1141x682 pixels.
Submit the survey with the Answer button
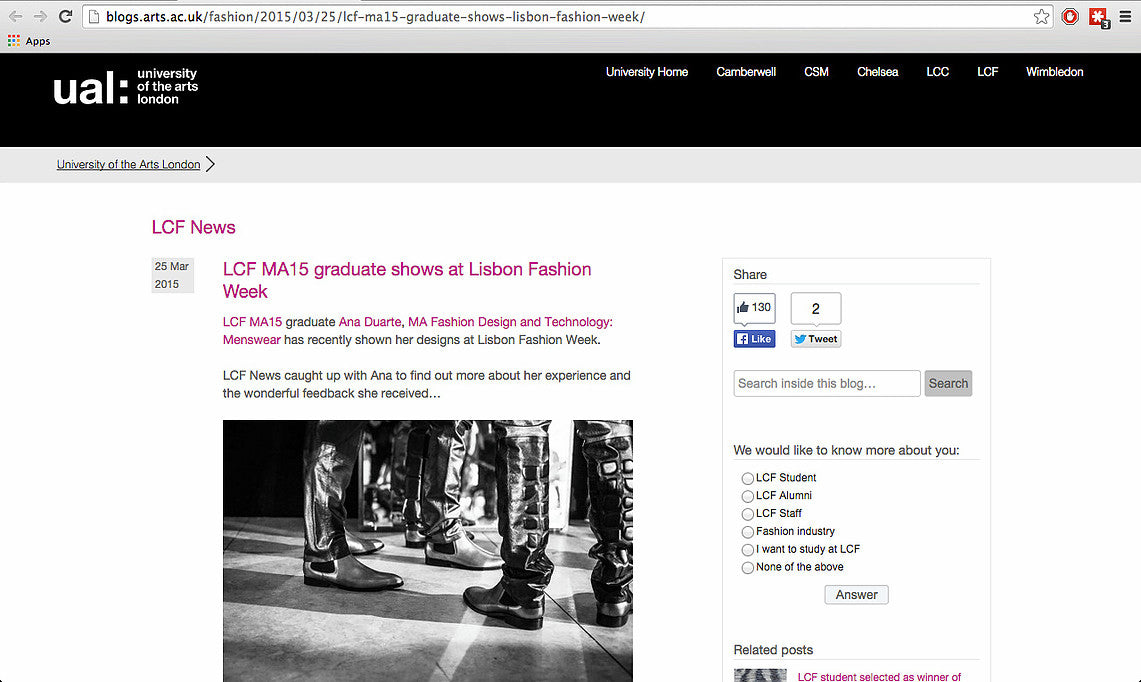pyautogui.click(x=856, y=595)
